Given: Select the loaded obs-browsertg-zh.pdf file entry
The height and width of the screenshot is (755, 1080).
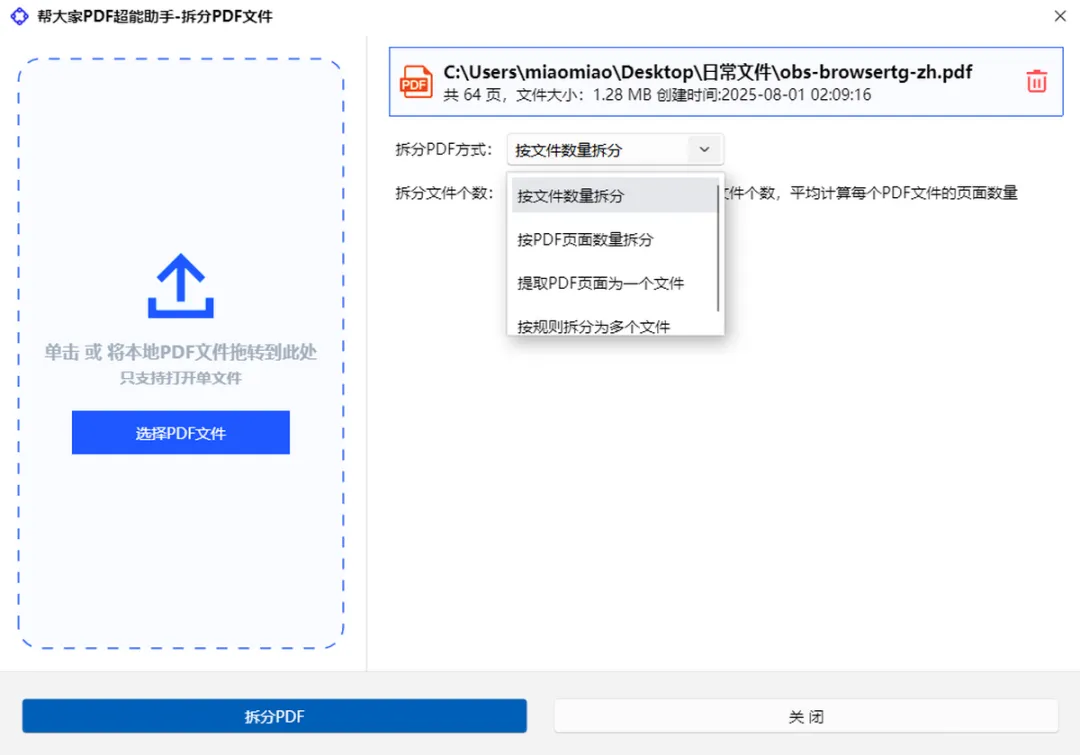Looking at the screenshot, I should pyautogui.click(x=726, y=82).
